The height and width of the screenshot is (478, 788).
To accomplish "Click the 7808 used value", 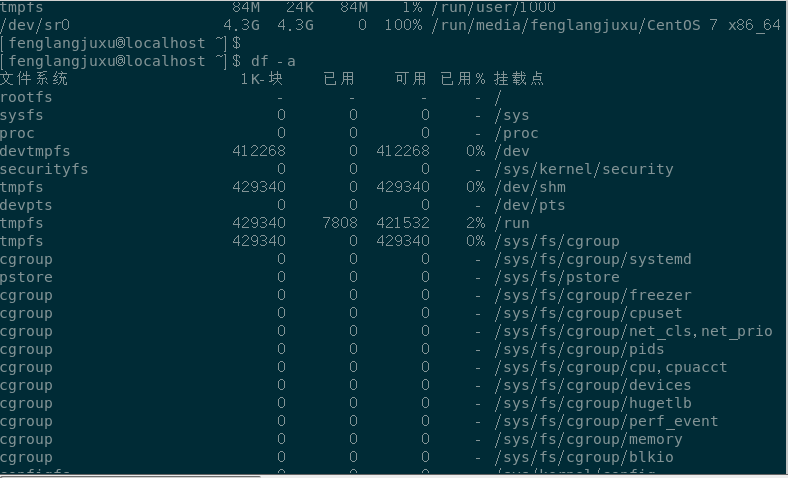I will point(340,223).
